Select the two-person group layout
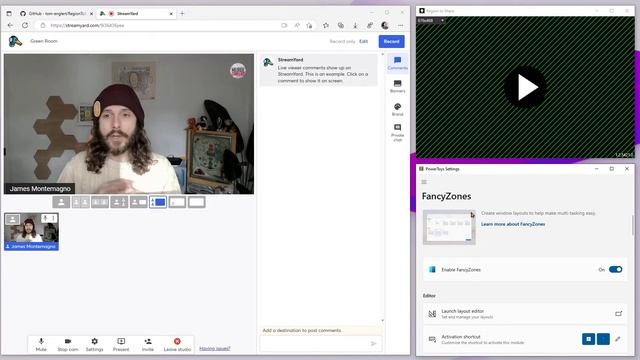Image resolution: width=640 pixels, height=360 pixels. [100, 202]
